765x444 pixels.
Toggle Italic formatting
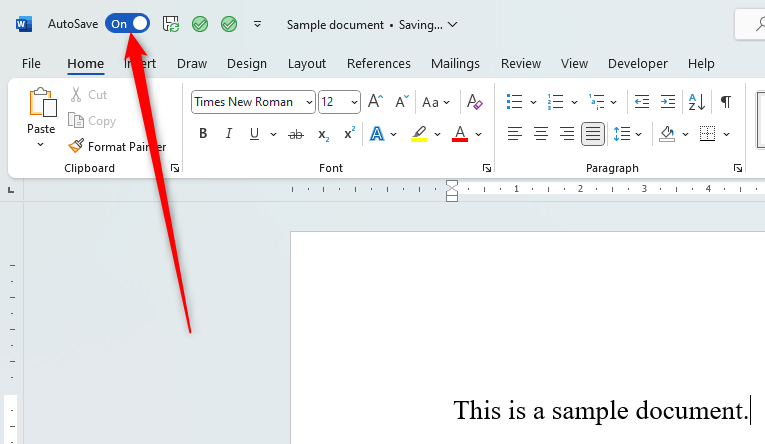tap(228, 133)
